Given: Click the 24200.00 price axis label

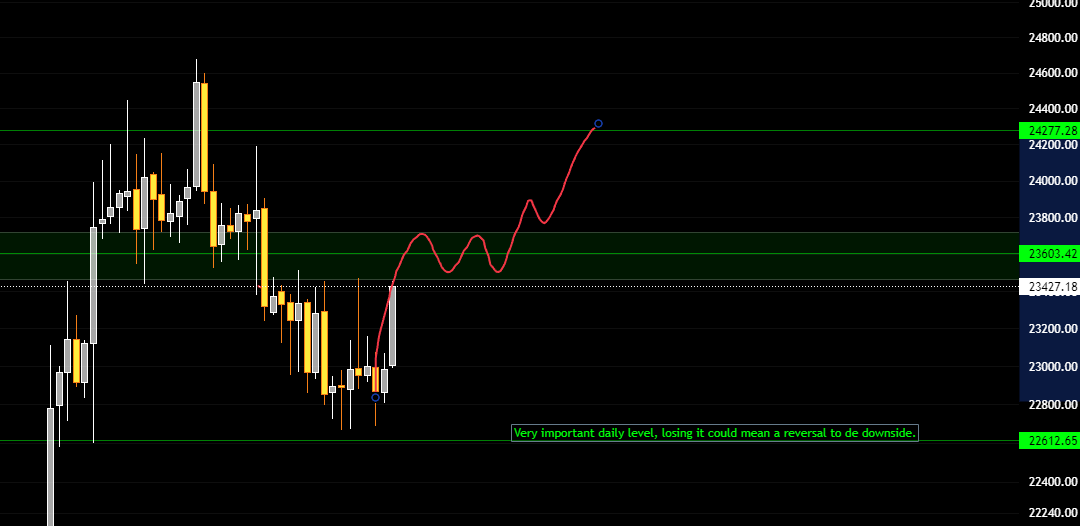Looking at the screenshot, I should 1052,145.
